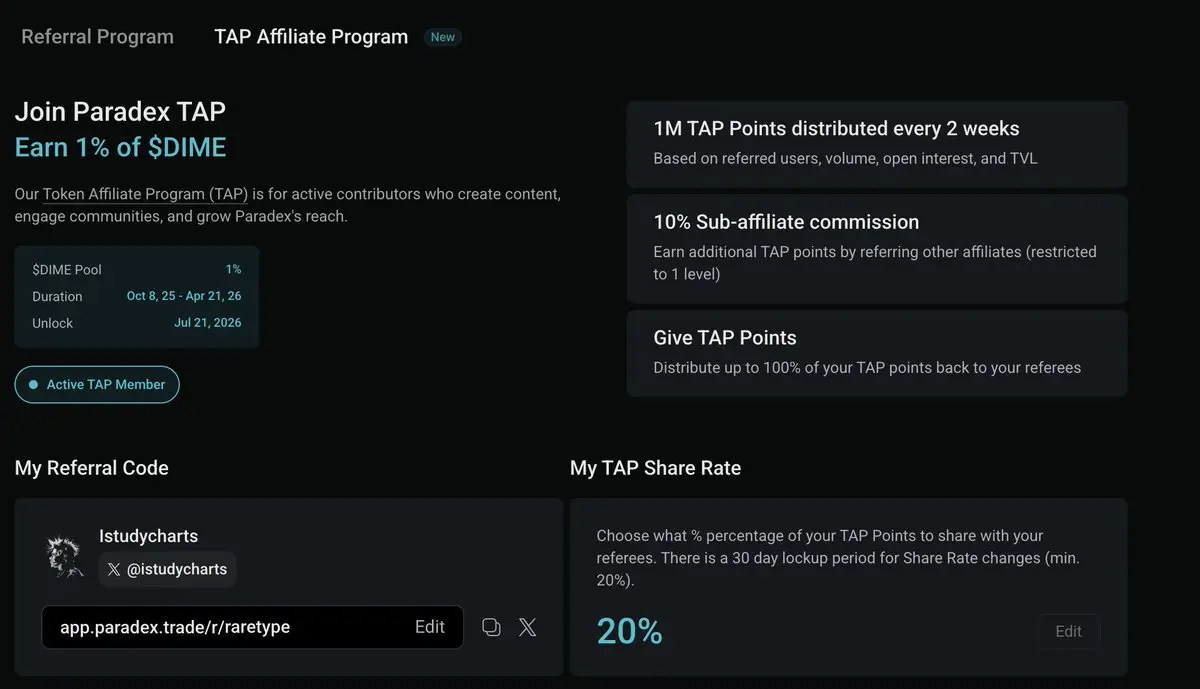Viewport: 1200px width, 689px height.
Task: Edit the raretype referral code
Action: coord(430,627)
